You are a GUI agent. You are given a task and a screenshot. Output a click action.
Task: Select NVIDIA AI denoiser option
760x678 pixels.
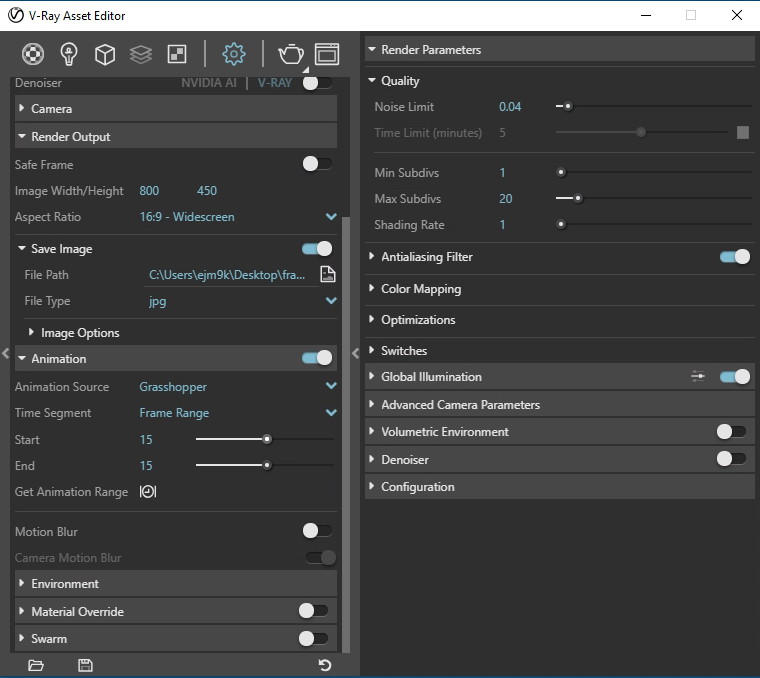(209, 83)
